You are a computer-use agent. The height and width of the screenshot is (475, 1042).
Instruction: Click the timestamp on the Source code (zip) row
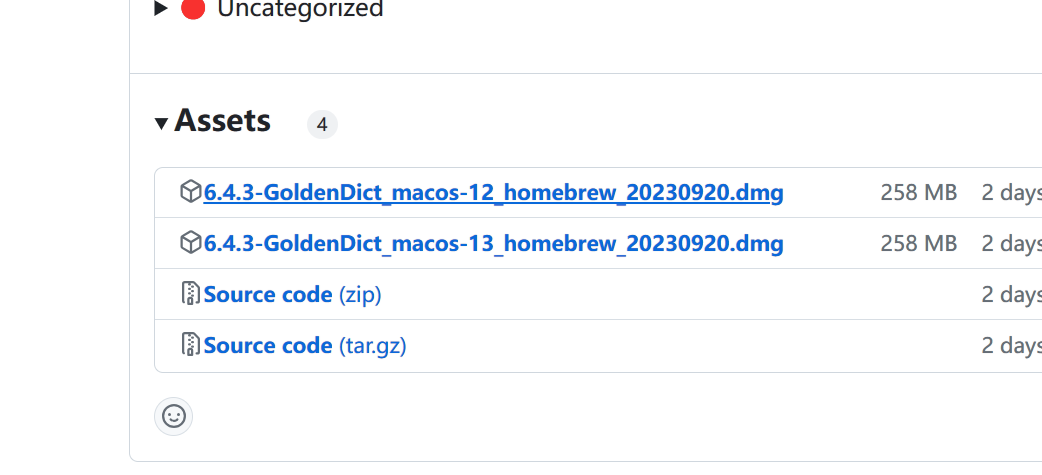(x=1011, y=294)
